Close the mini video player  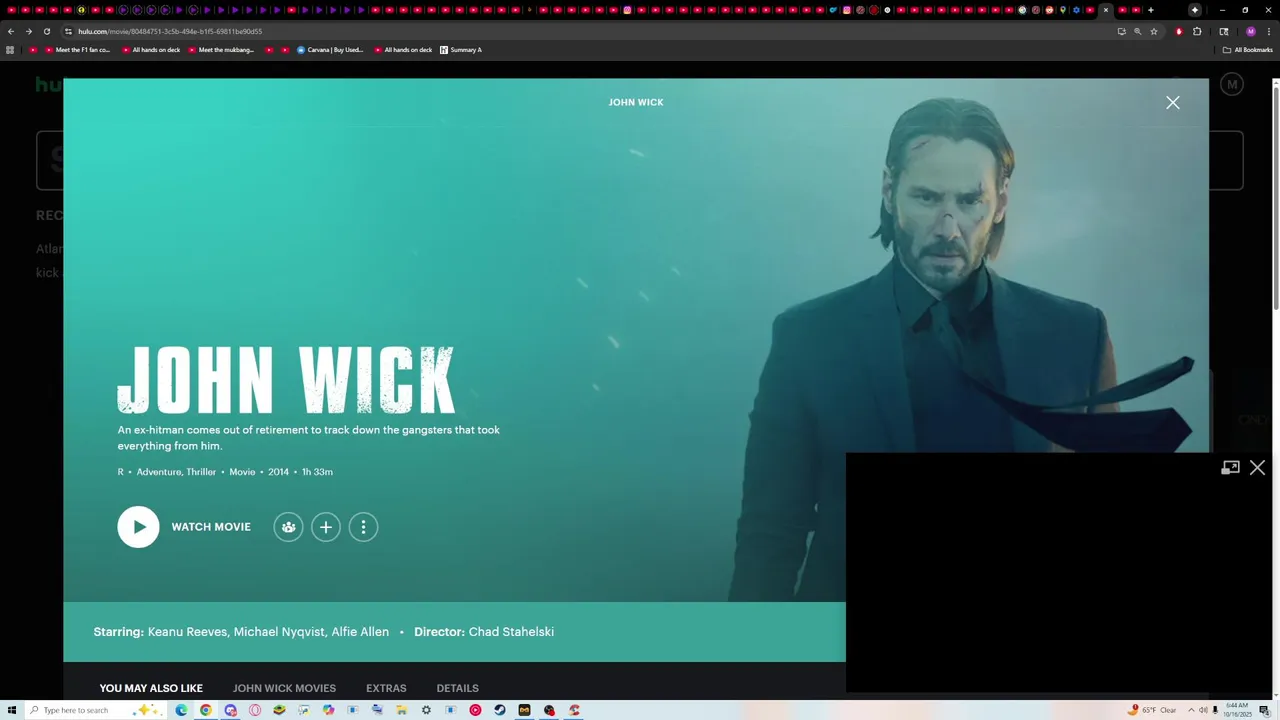click(x=1257, y=468)
